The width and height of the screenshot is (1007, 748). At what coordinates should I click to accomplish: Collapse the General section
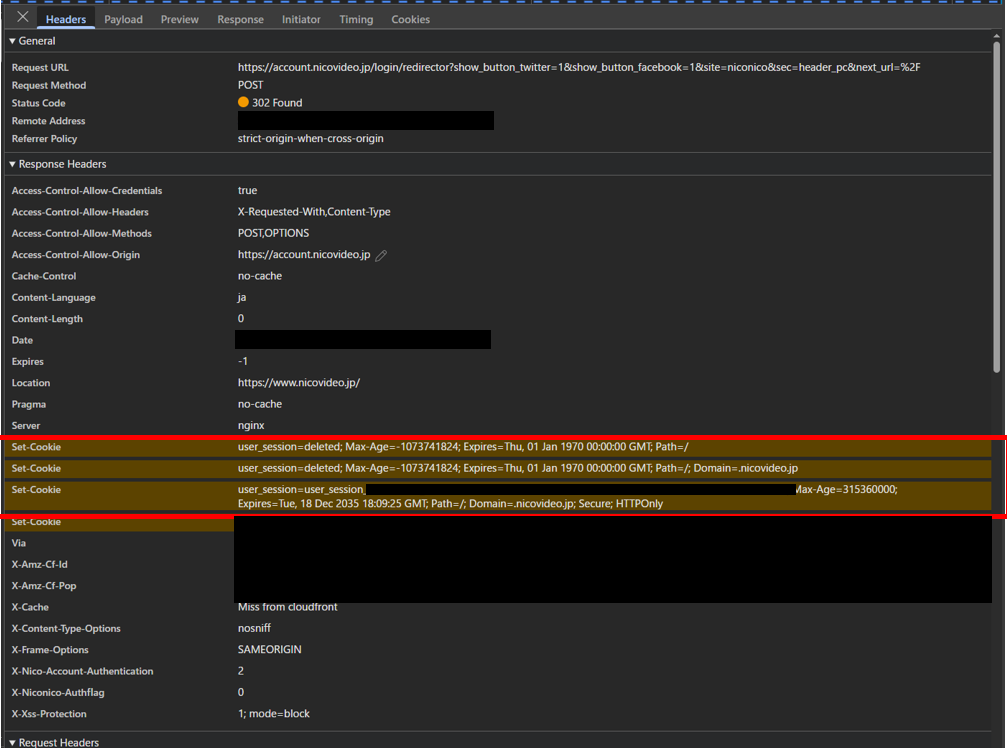[13, 42]
